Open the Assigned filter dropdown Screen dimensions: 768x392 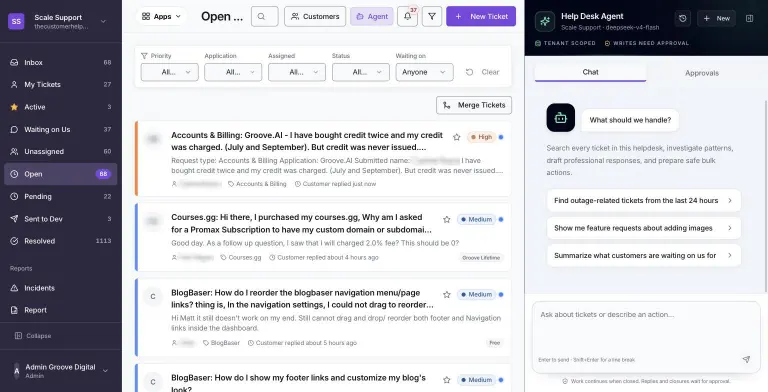[x=297, y=72]
